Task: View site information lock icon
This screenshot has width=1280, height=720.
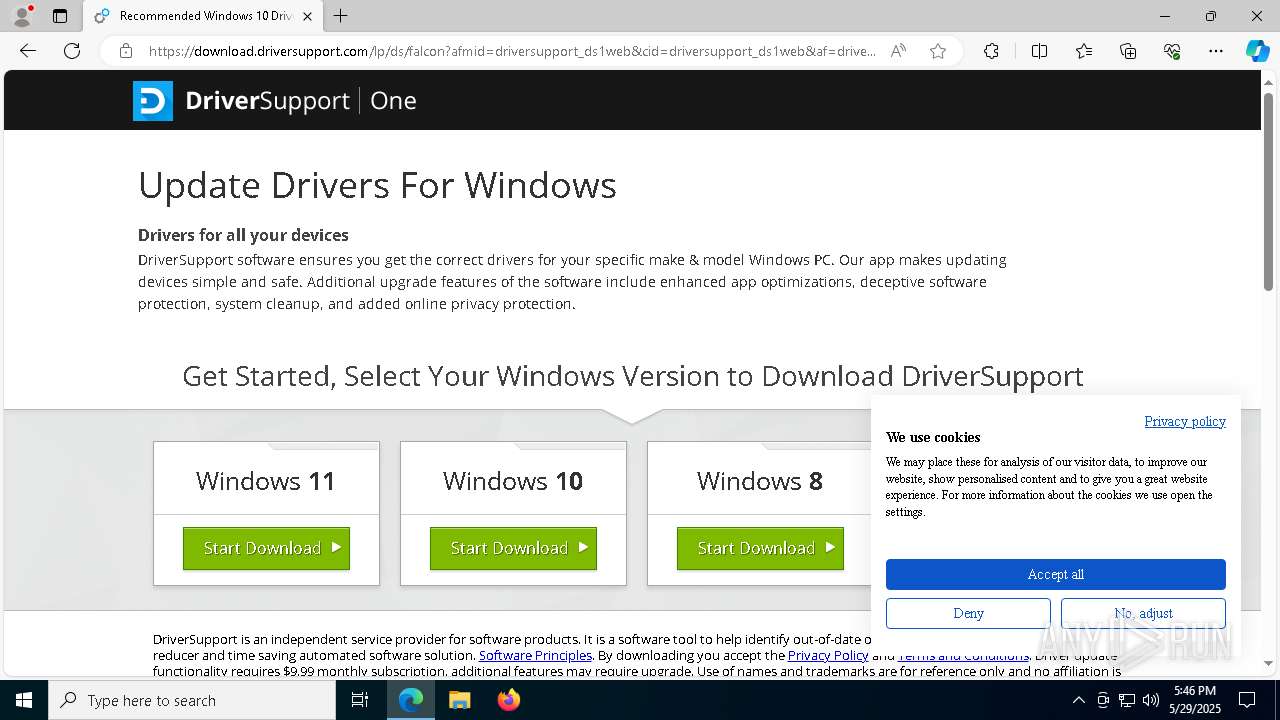Action: pos(126,51)
